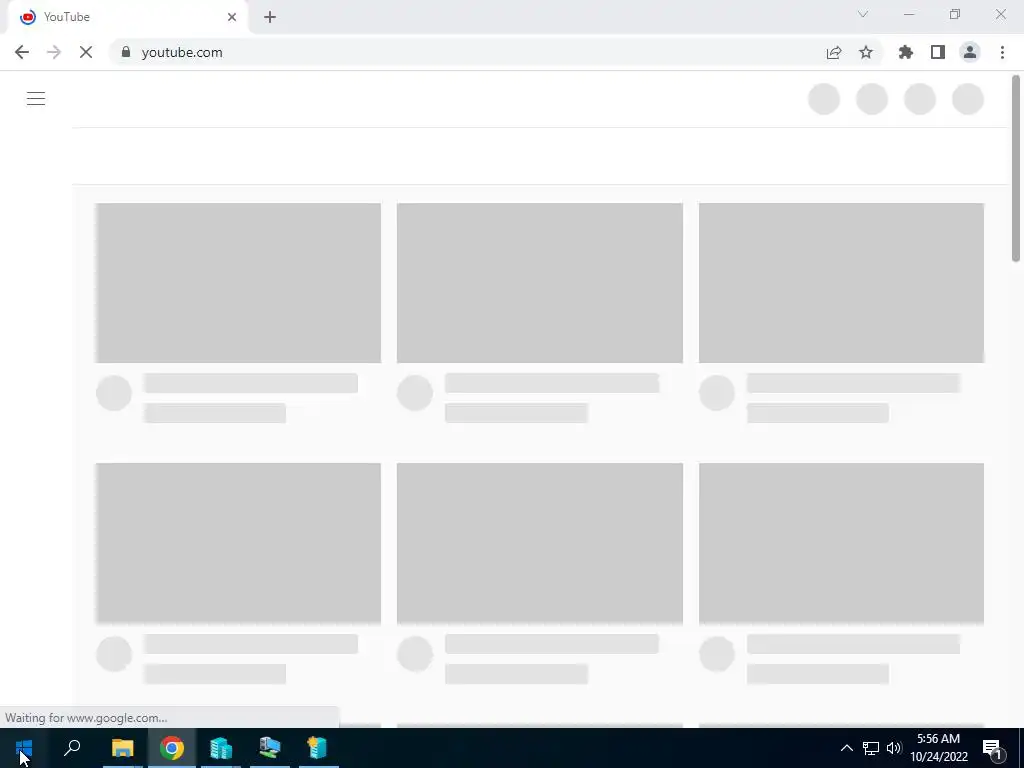Click the padlock site information icon
The image size is (1024, 768).
126,52
